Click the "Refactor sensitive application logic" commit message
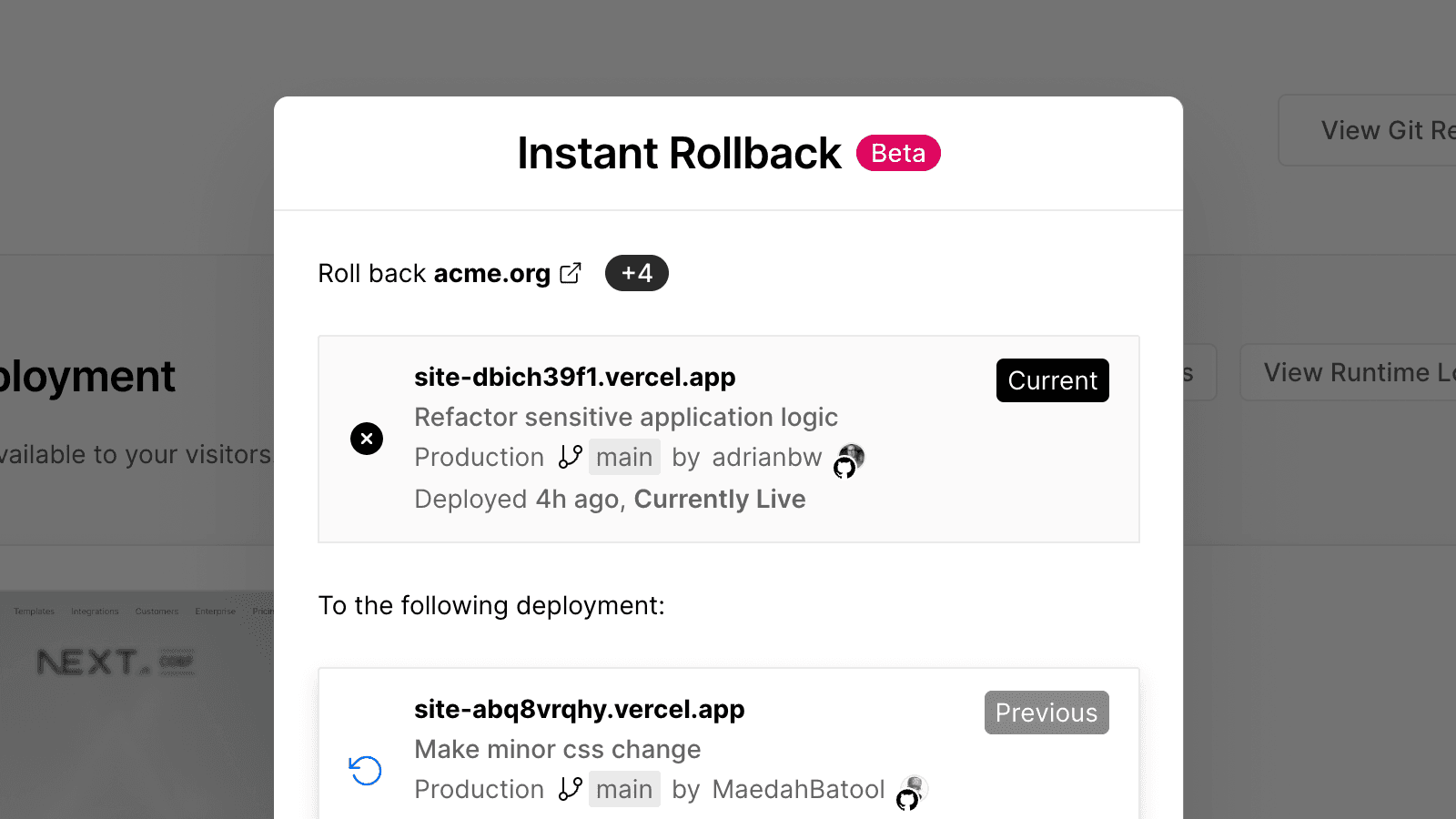This screenshot has width=1456, height=819. [626, 417]
